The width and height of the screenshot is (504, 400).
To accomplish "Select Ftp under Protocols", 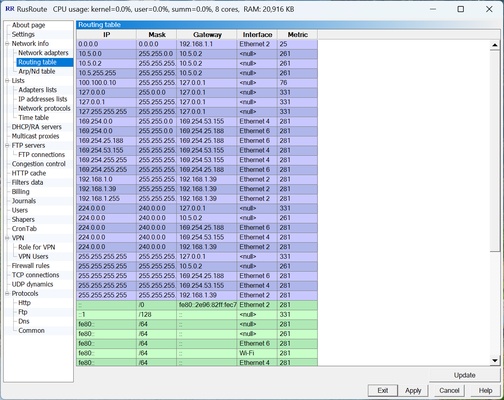I will (23, 312).
